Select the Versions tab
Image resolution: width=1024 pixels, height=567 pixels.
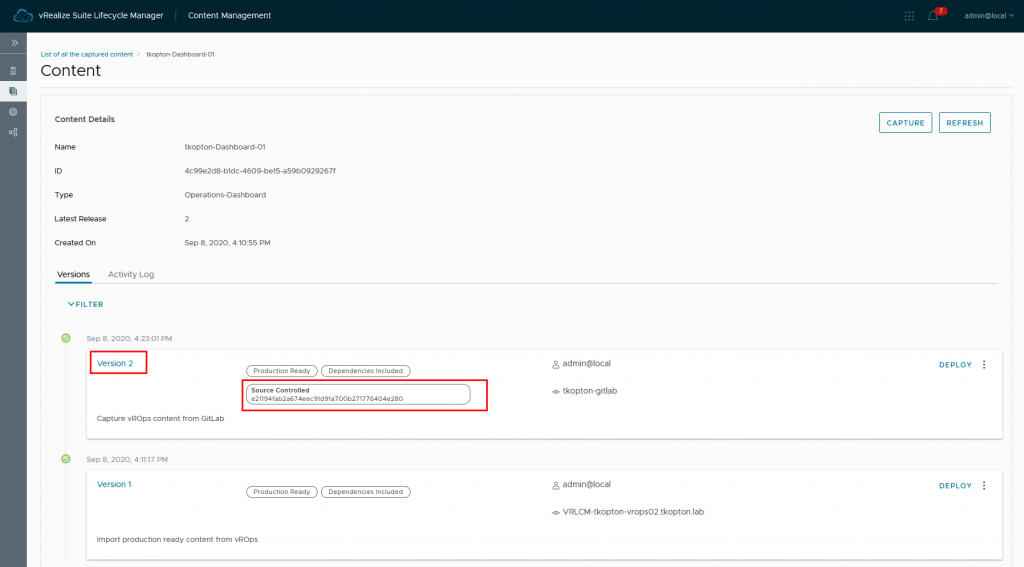pos(73,274)
